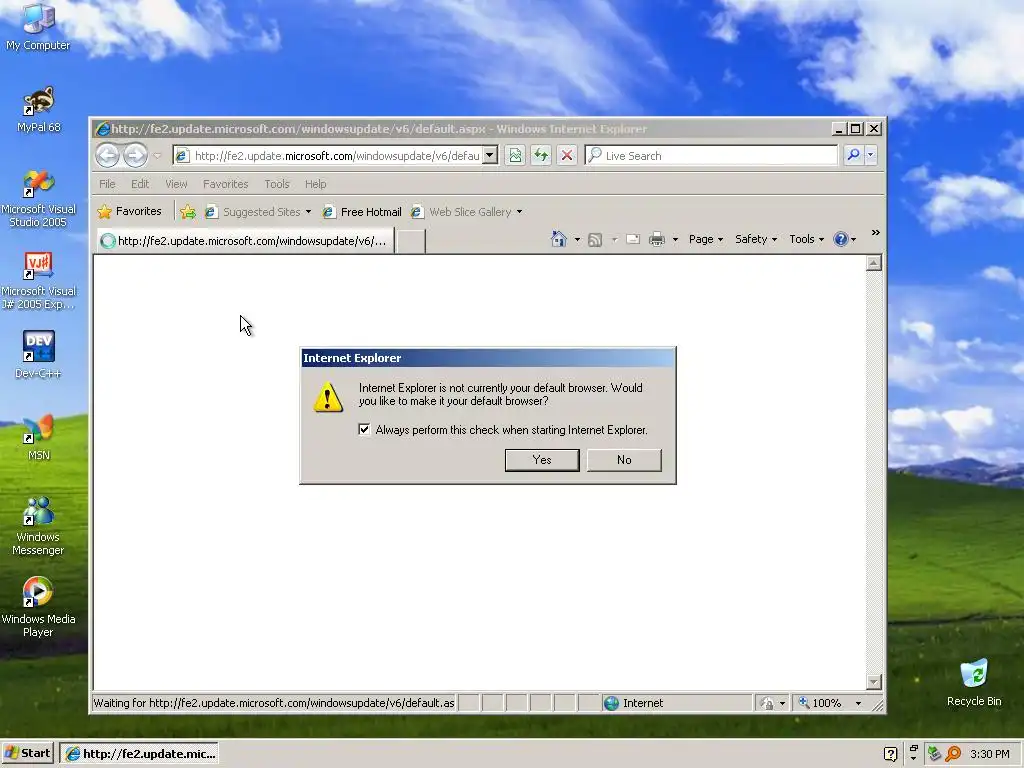Select My Computer desktop icon
The image size is (1024, 768).
(38, 26)
